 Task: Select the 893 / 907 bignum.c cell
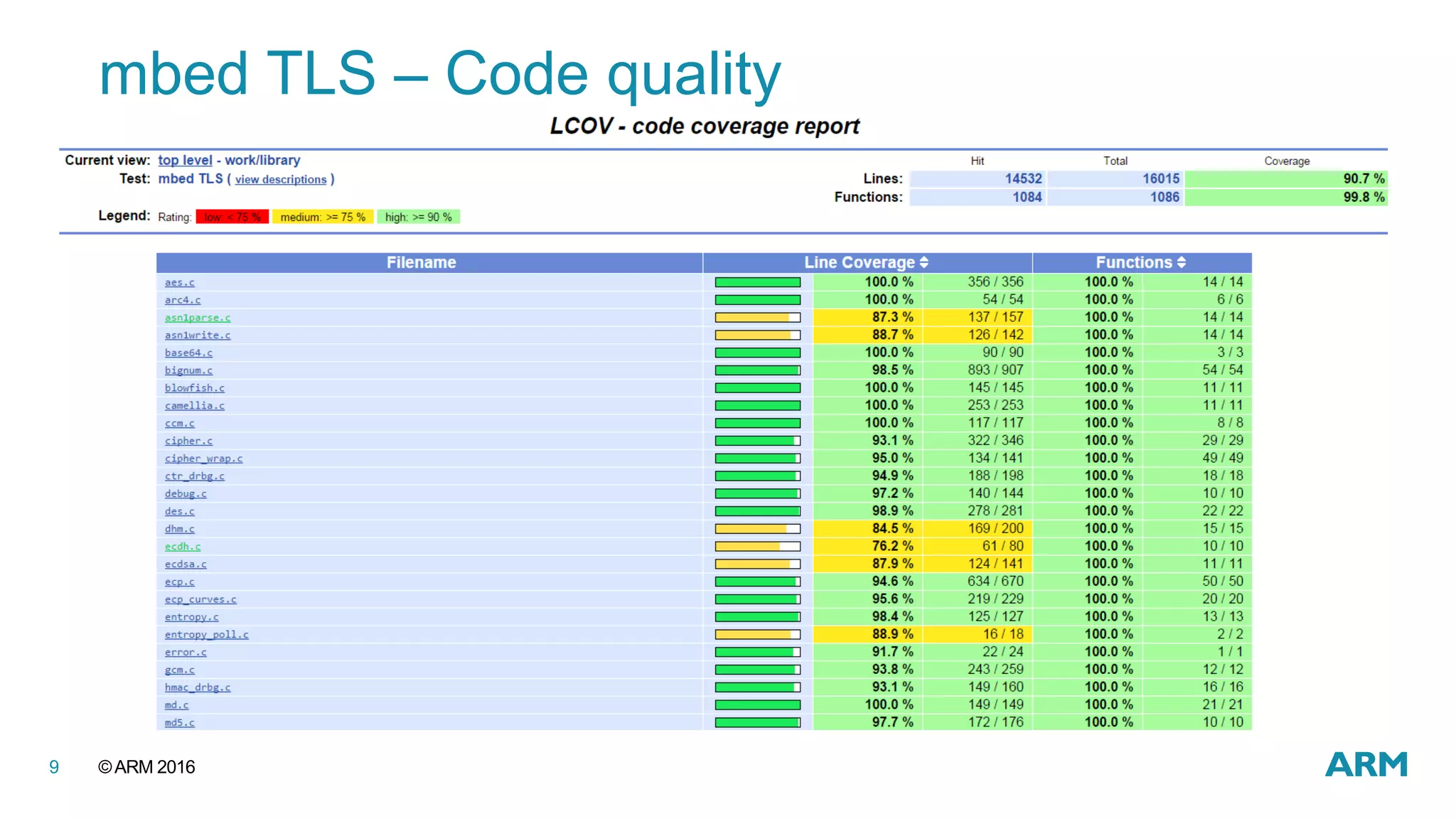pos(978,370)
